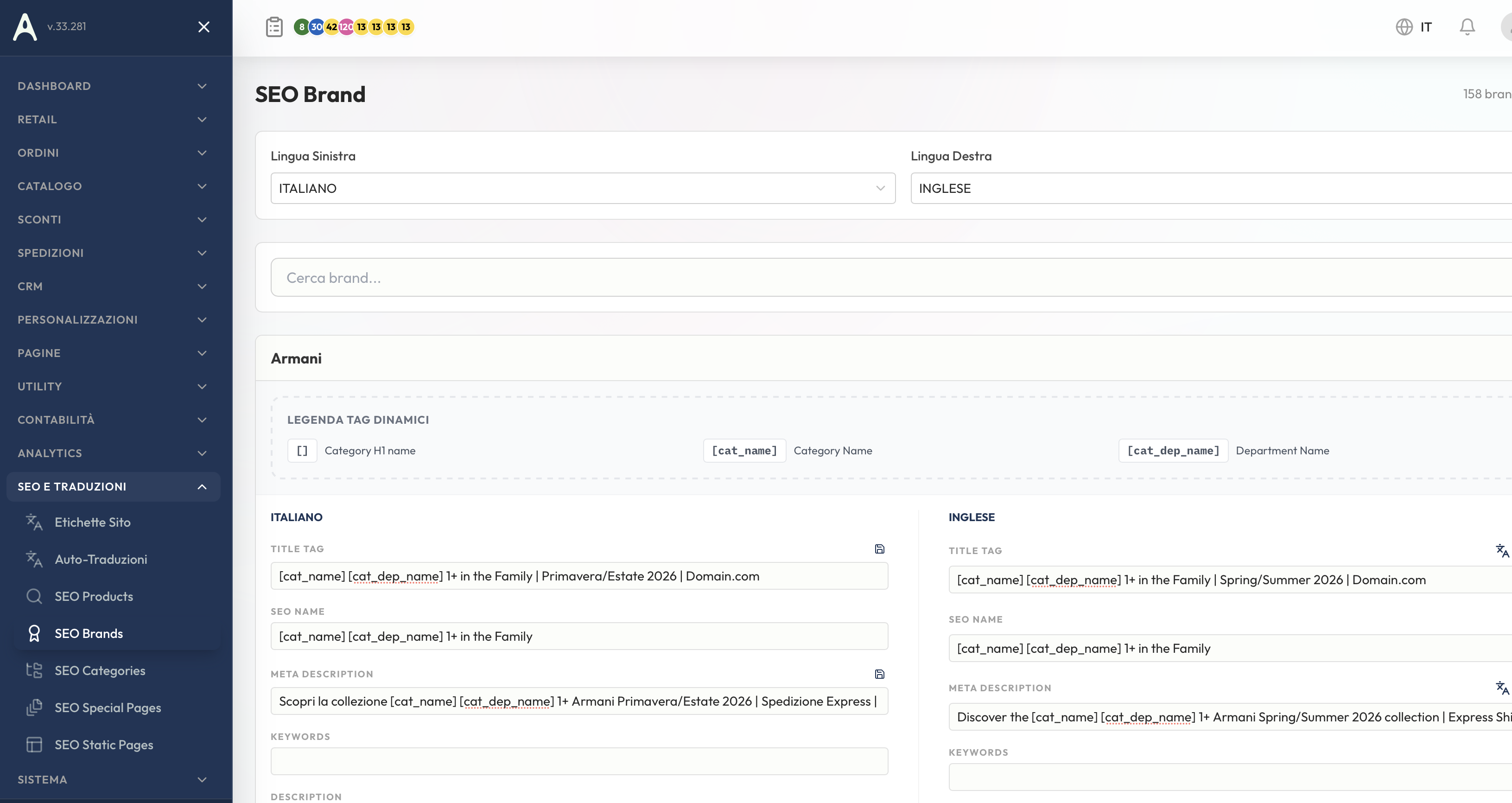Click the IT language label

(x=1426, y=27)
